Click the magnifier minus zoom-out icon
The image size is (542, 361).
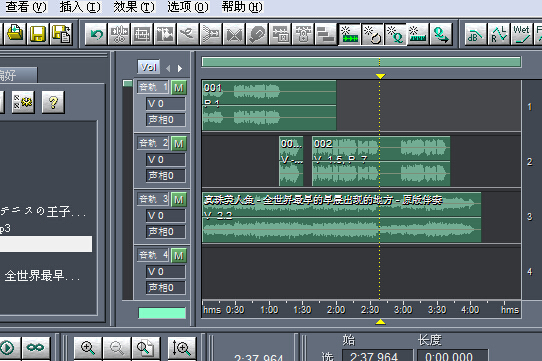[x=116, y=348]
